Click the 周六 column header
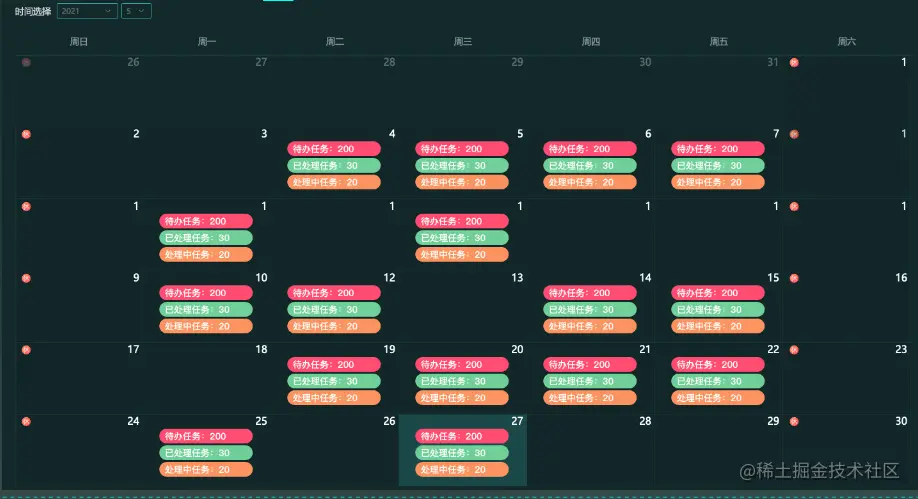This screenshot has width=918, height=499. tap(847, 42)
